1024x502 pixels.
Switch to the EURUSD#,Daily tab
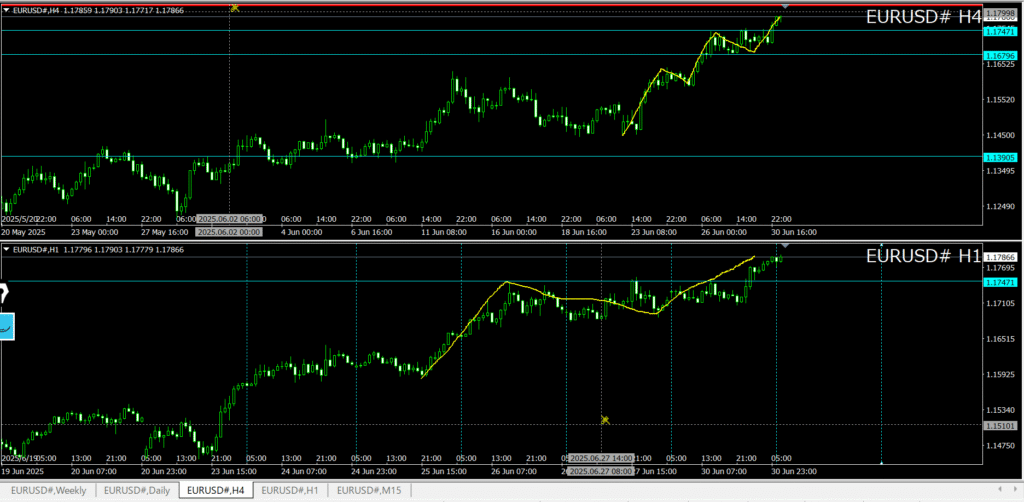tap(137, 490)
